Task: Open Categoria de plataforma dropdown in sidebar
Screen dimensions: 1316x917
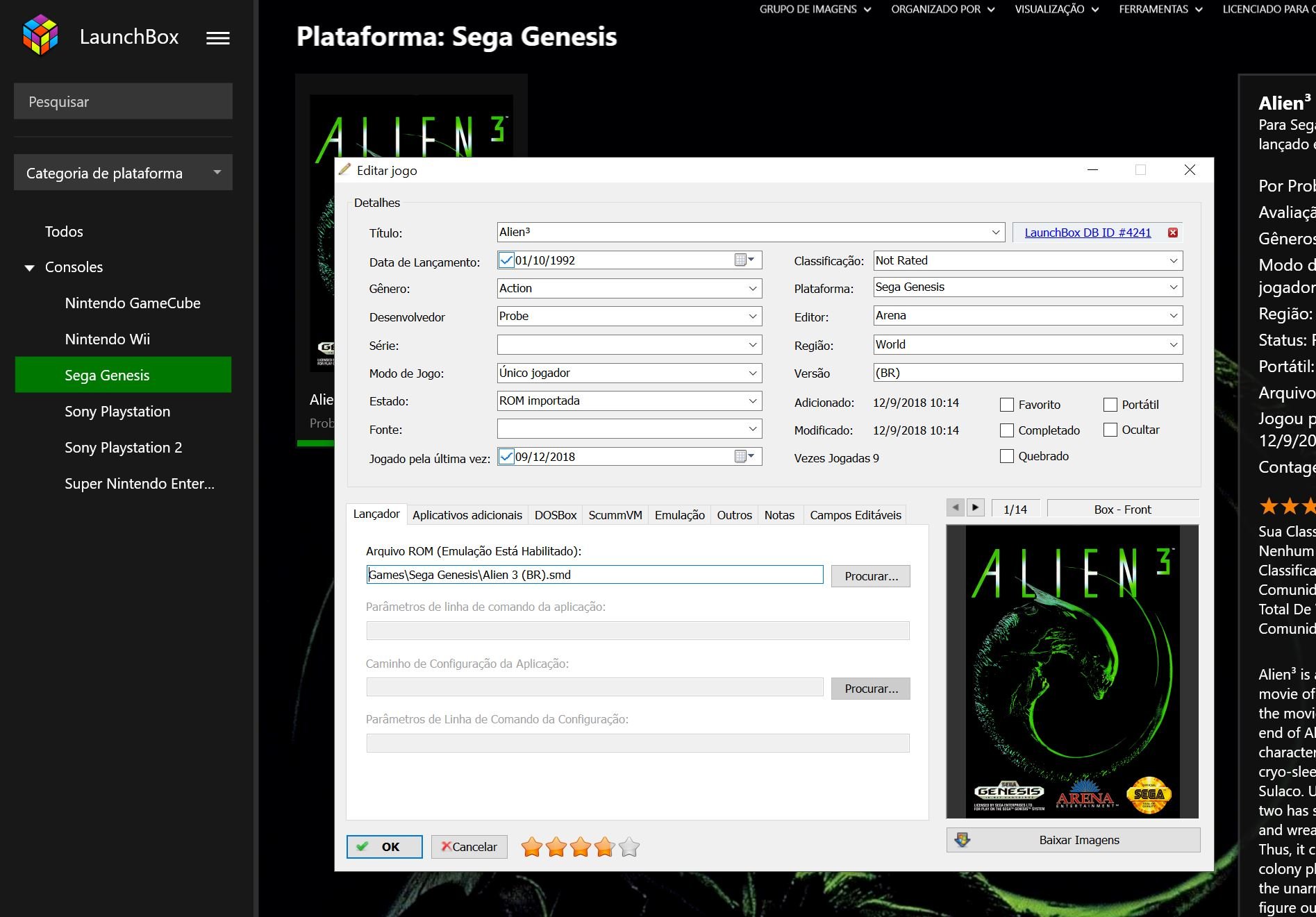Action: 123,173
